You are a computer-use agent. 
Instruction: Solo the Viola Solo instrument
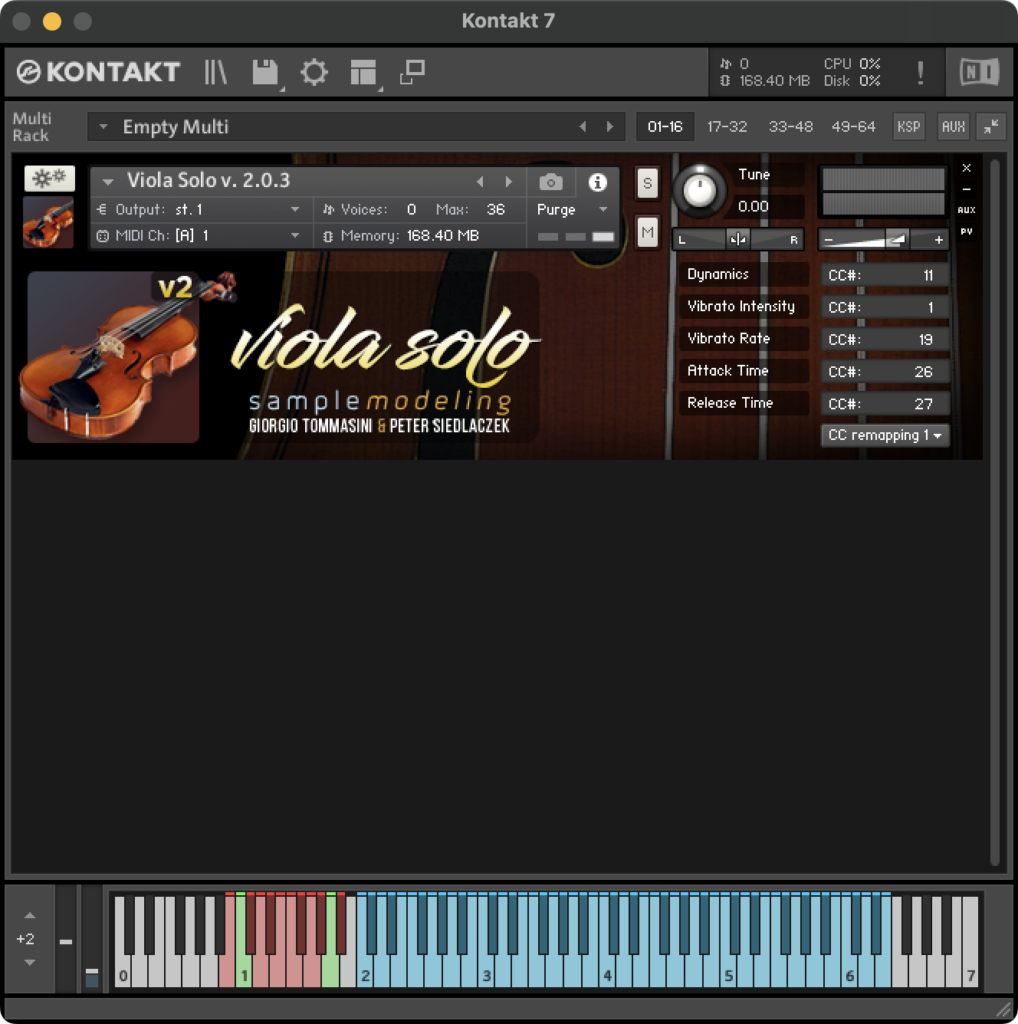click(x=647, y=183)
